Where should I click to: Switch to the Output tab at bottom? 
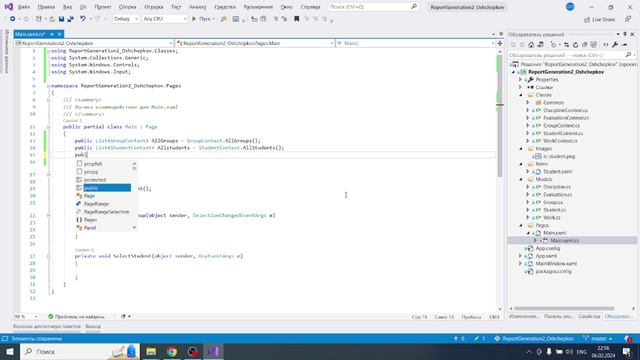(x=93, y=327)
